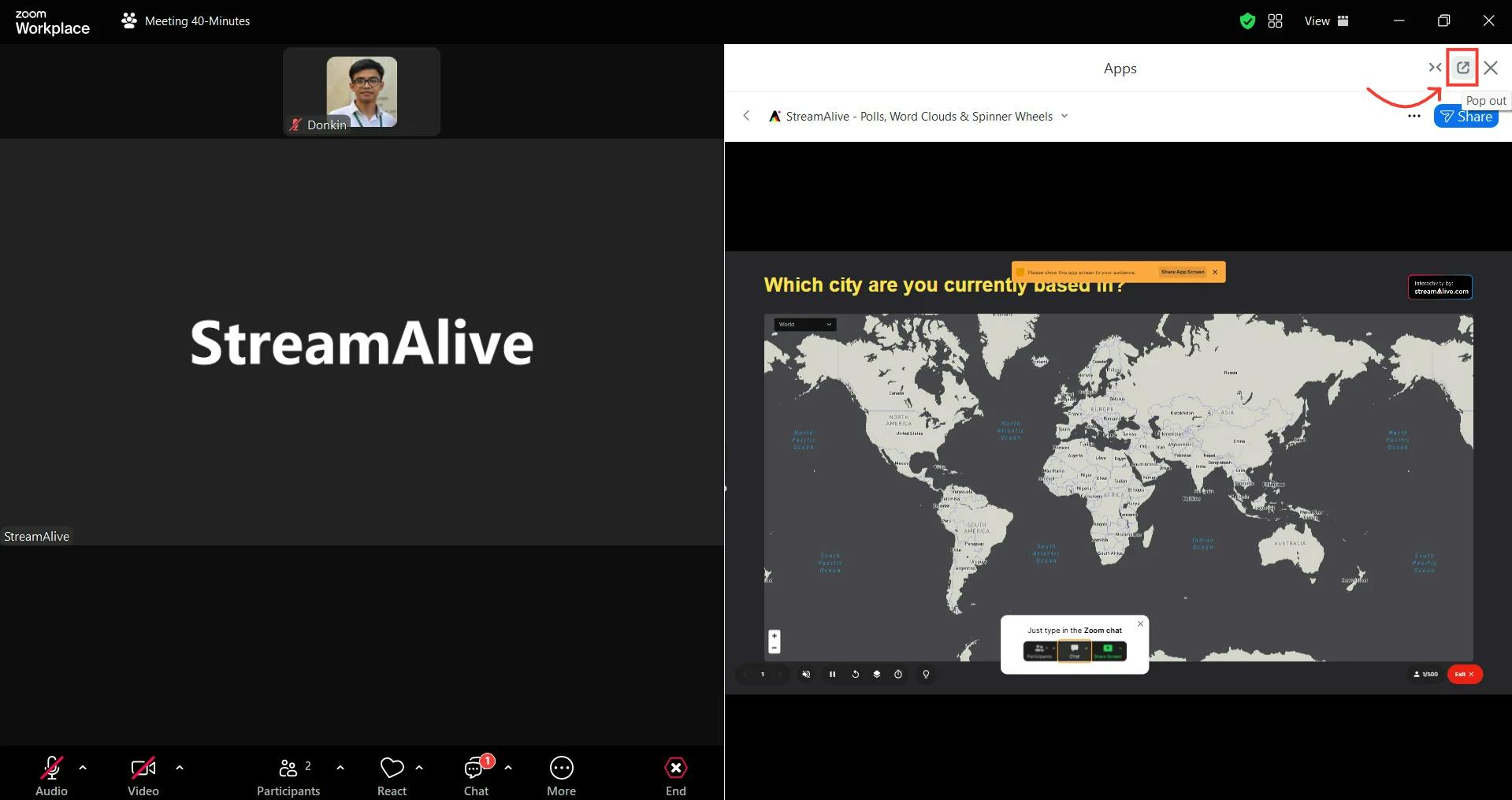The height and width of the screenshot is (800, 1512).
Task: Unmute microphone with the Audio button
Action: [51, 776]
